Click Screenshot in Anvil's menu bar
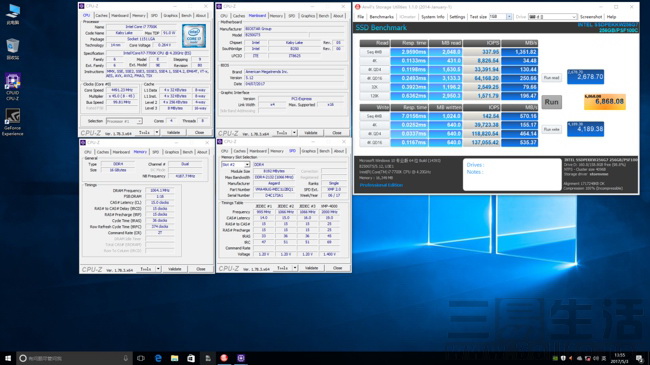 (x=591, y=17)
